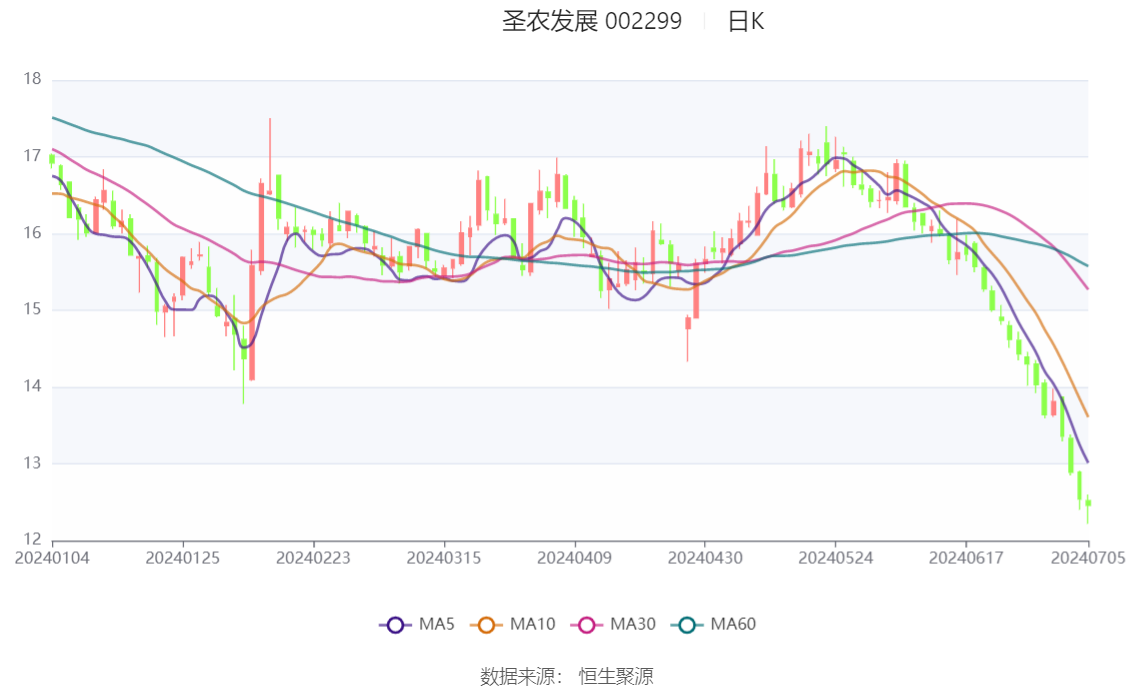This screenshot has height=689, width=1134.
Task: Click data source text 数据来源: 恒生聚源
Action: [567, 677]
